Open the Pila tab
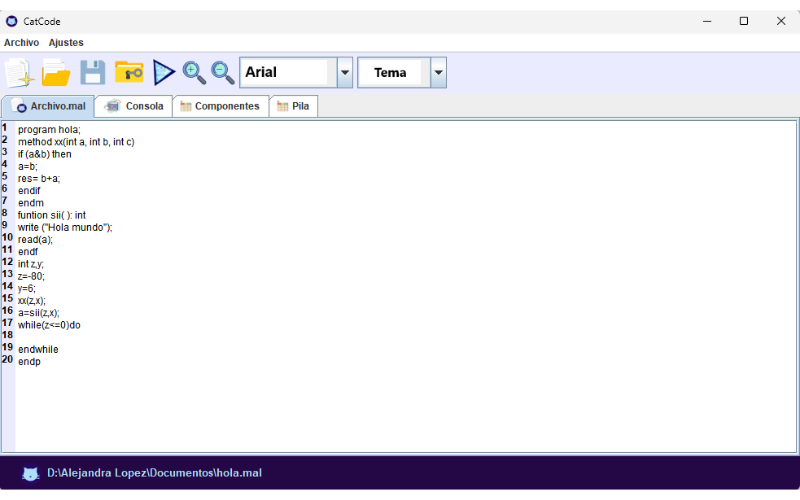This screenshot has width=800, height=500. point(294,106)
